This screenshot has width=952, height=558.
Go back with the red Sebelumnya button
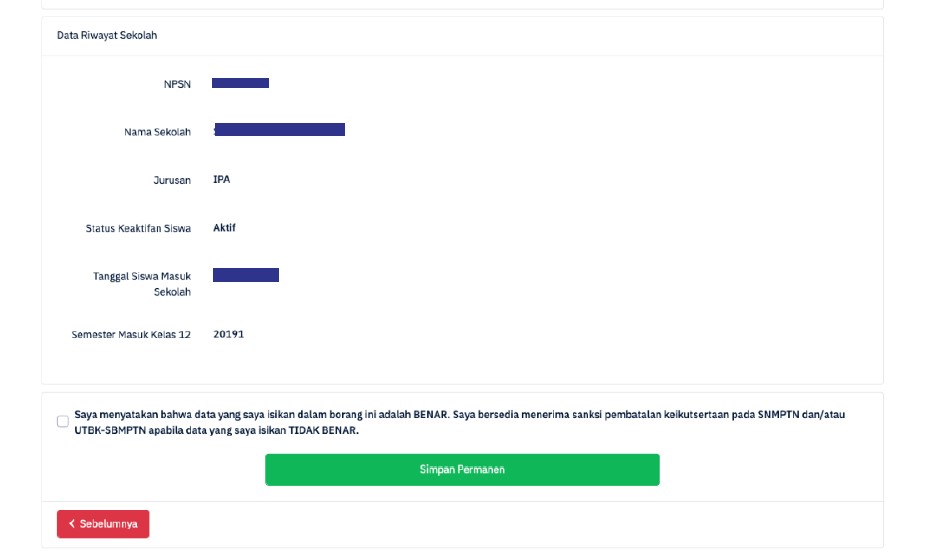[103, 524]
